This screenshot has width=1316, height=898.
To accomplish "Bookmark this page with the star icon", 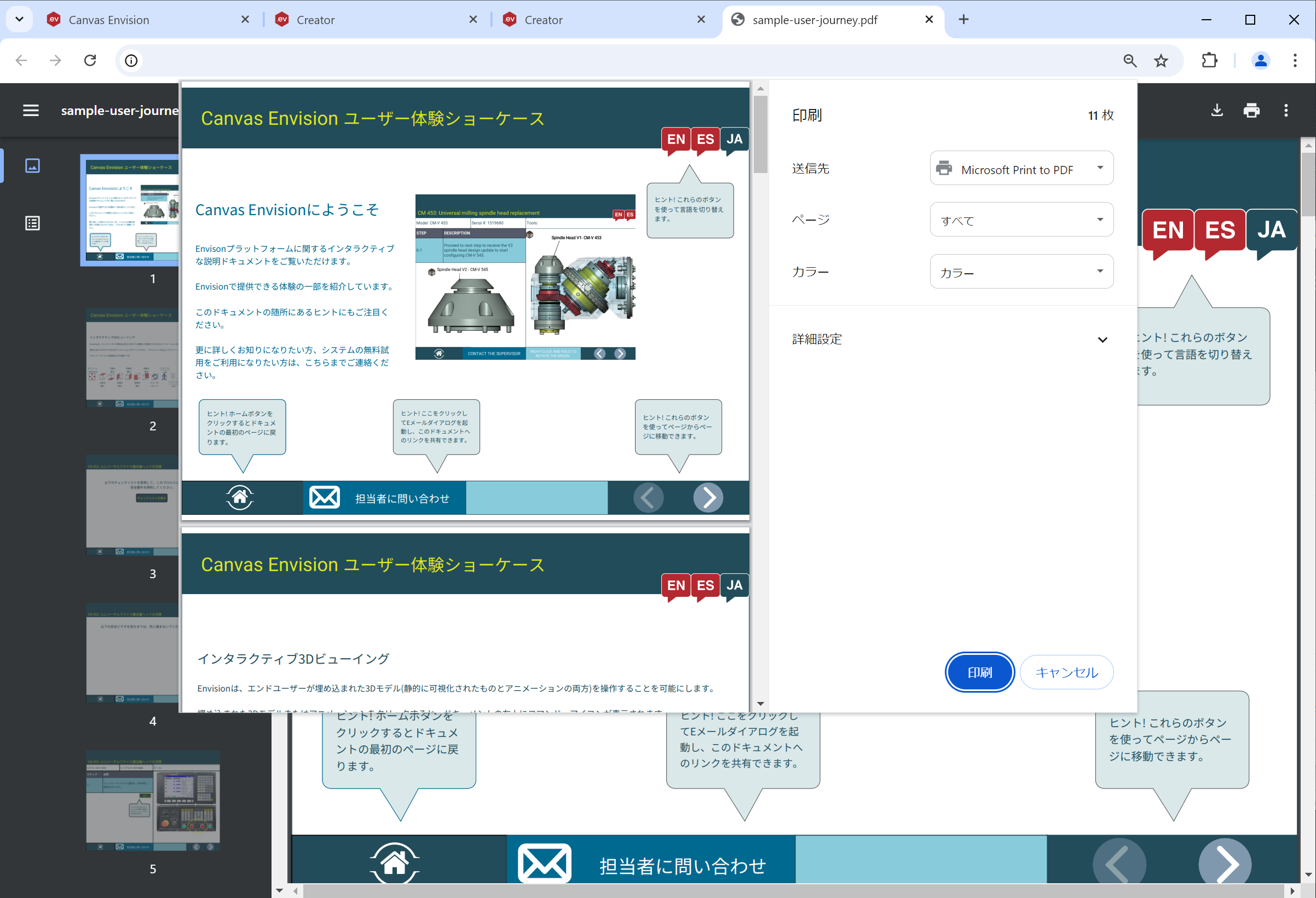I will pos(1161,61).
